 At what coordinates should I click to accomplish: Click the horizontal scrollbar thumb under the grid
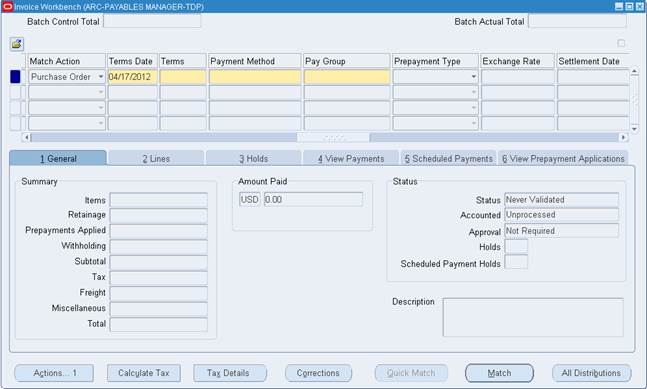point(333,137)
